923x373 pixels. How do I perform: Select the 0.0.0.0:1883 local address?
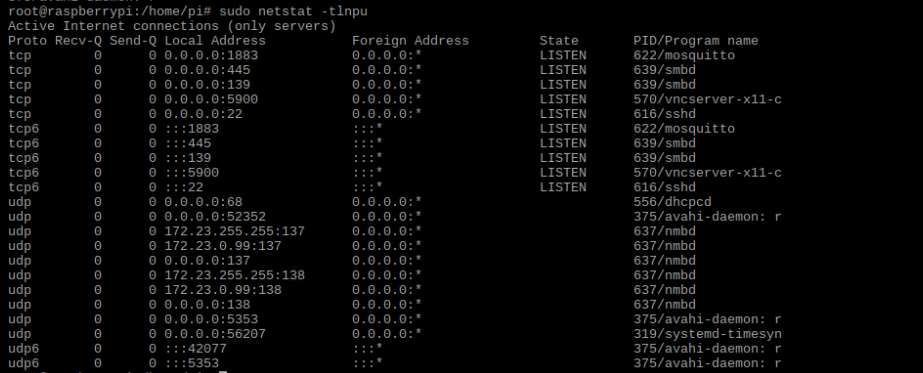click(x=211, y=55)
